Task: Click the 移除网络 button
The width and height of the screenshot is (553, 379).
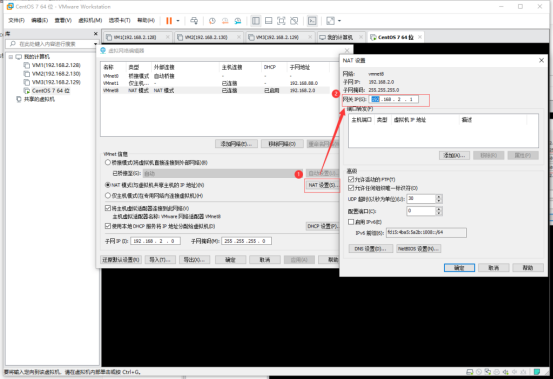Action: (x=282, y=144)
